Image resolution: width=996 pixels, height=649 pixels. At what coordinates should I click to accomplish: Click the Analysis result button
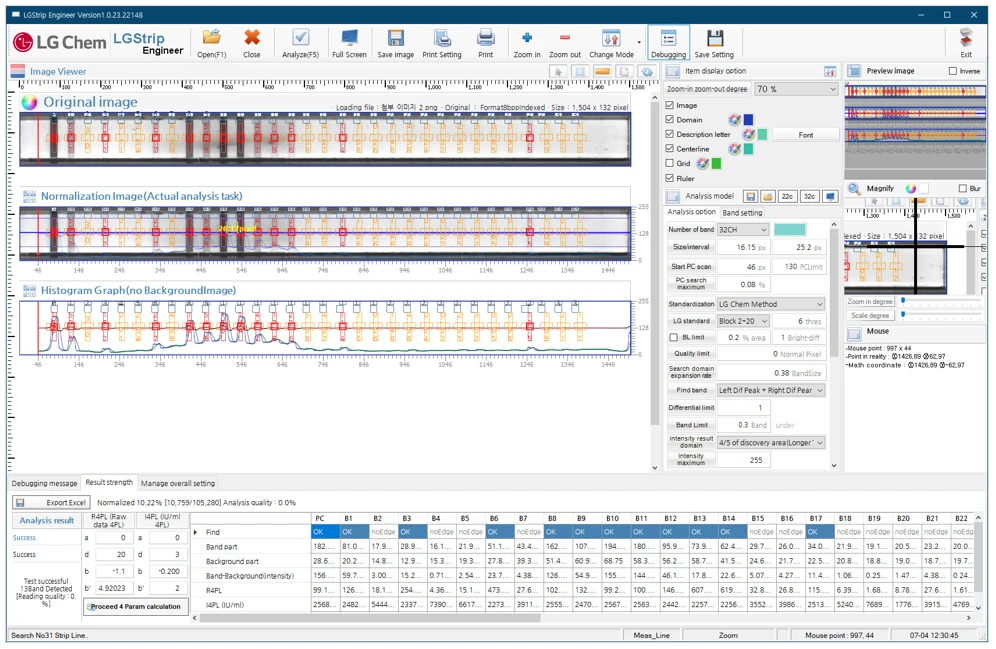pos(46,521)
